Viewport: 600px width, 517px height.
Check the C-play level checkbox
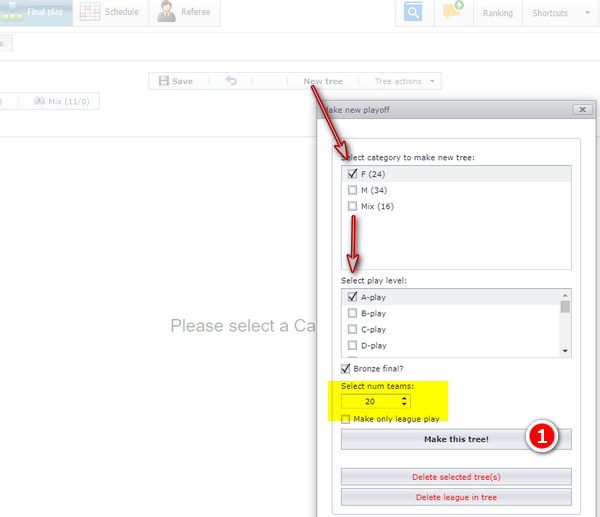[352, 329]
